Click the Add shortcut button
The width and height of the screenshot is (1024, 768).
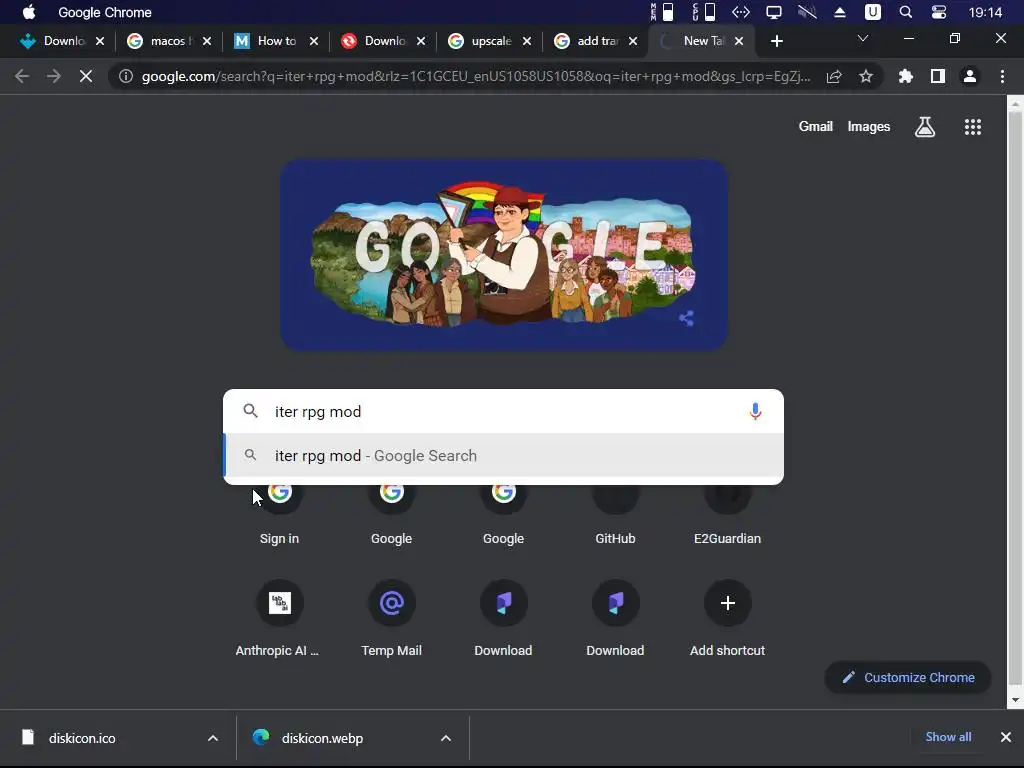(728, 617)
